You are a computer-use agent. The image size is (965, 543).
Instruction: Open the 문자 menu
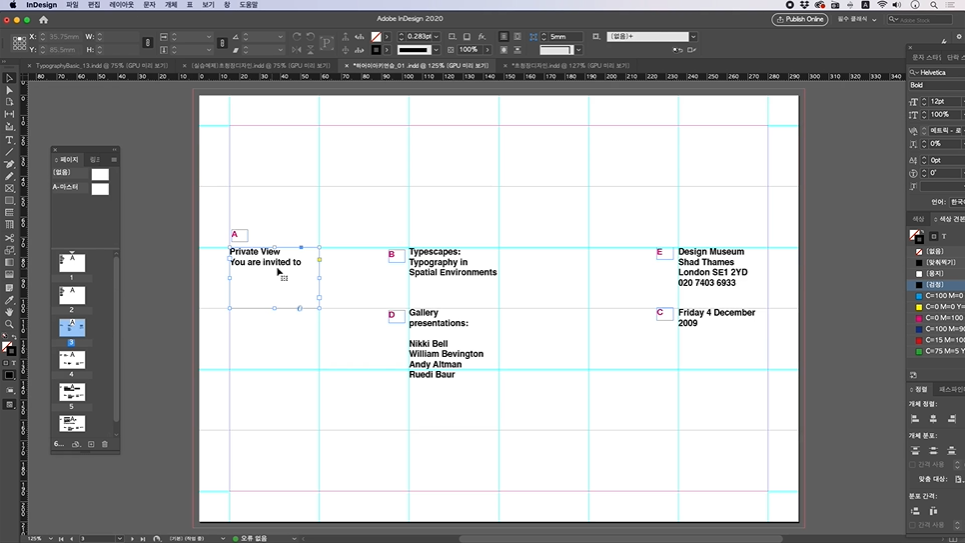point(149,5)
